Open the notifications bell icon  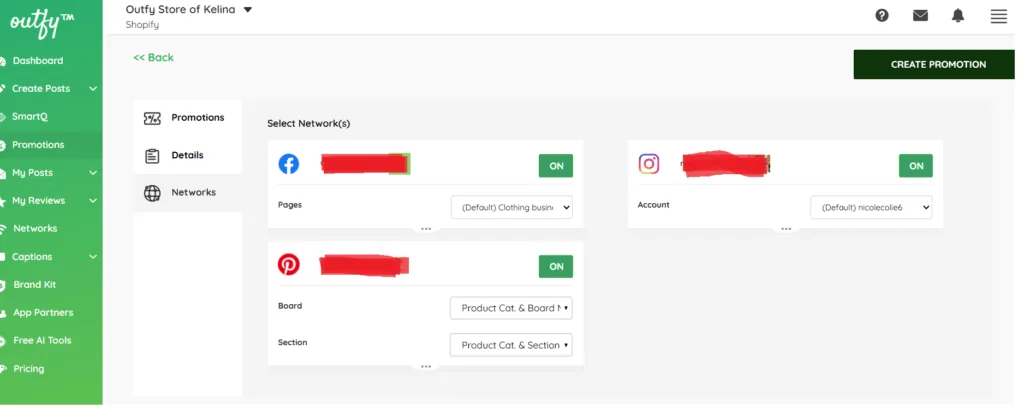(958, 16)
